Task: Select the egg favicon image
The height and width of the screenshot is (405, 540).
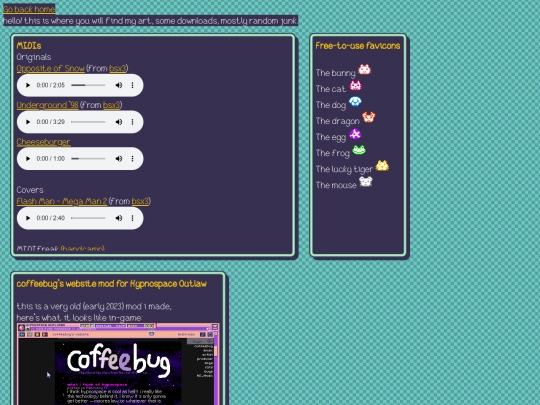Action: tap(355, 134)
